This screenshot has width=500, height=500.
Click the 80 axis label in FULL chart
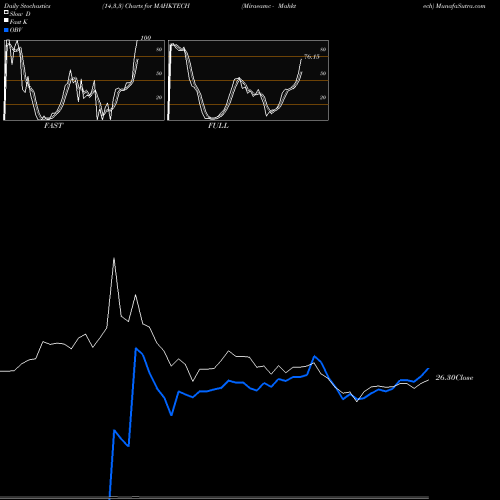pos(323,50)
